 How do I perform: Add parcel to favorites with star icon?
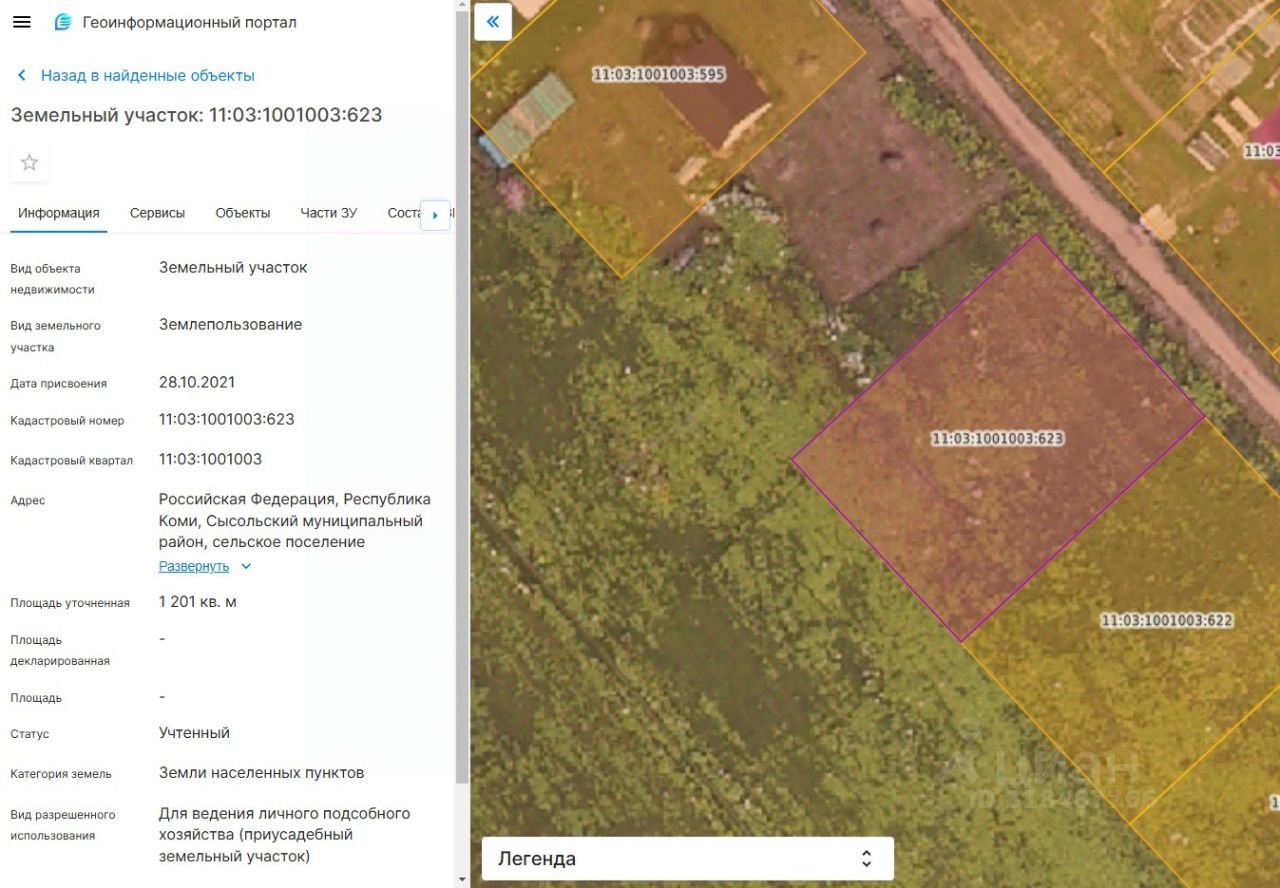30,162
